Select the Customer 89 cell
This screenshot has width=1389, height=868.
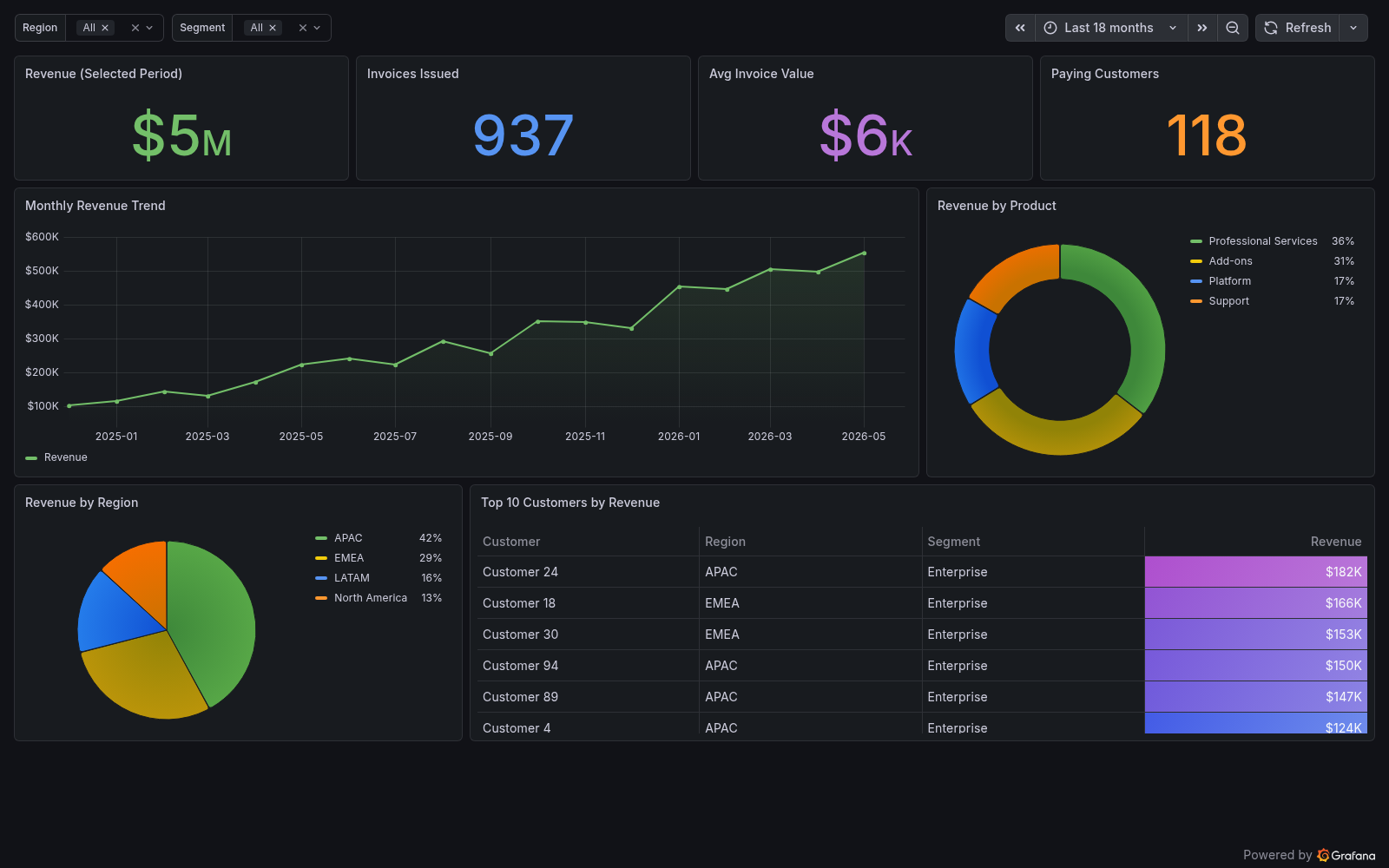[x=588, y=697]
